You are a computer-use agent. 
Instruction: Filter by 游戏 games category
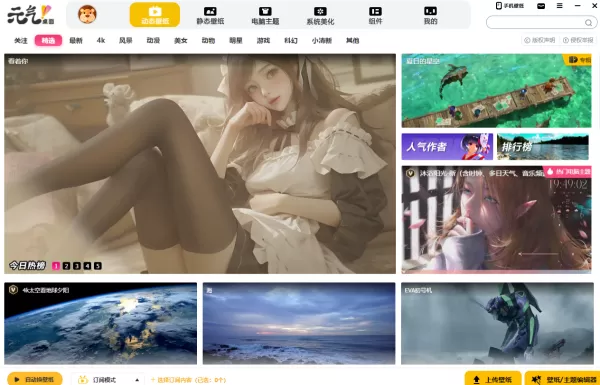tap(263, 41)
